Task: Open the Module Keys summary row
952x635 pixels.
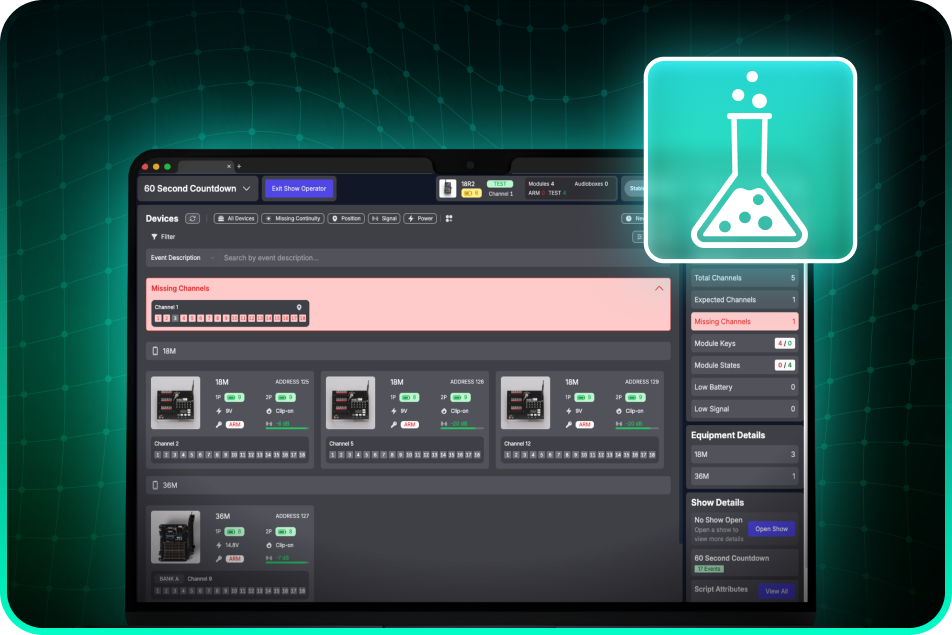Action: (x=744, y=344)
